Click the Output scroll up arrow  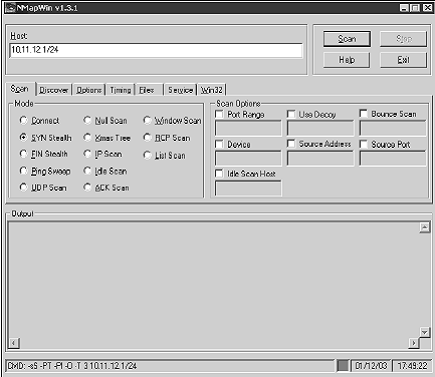click(424, 228)
